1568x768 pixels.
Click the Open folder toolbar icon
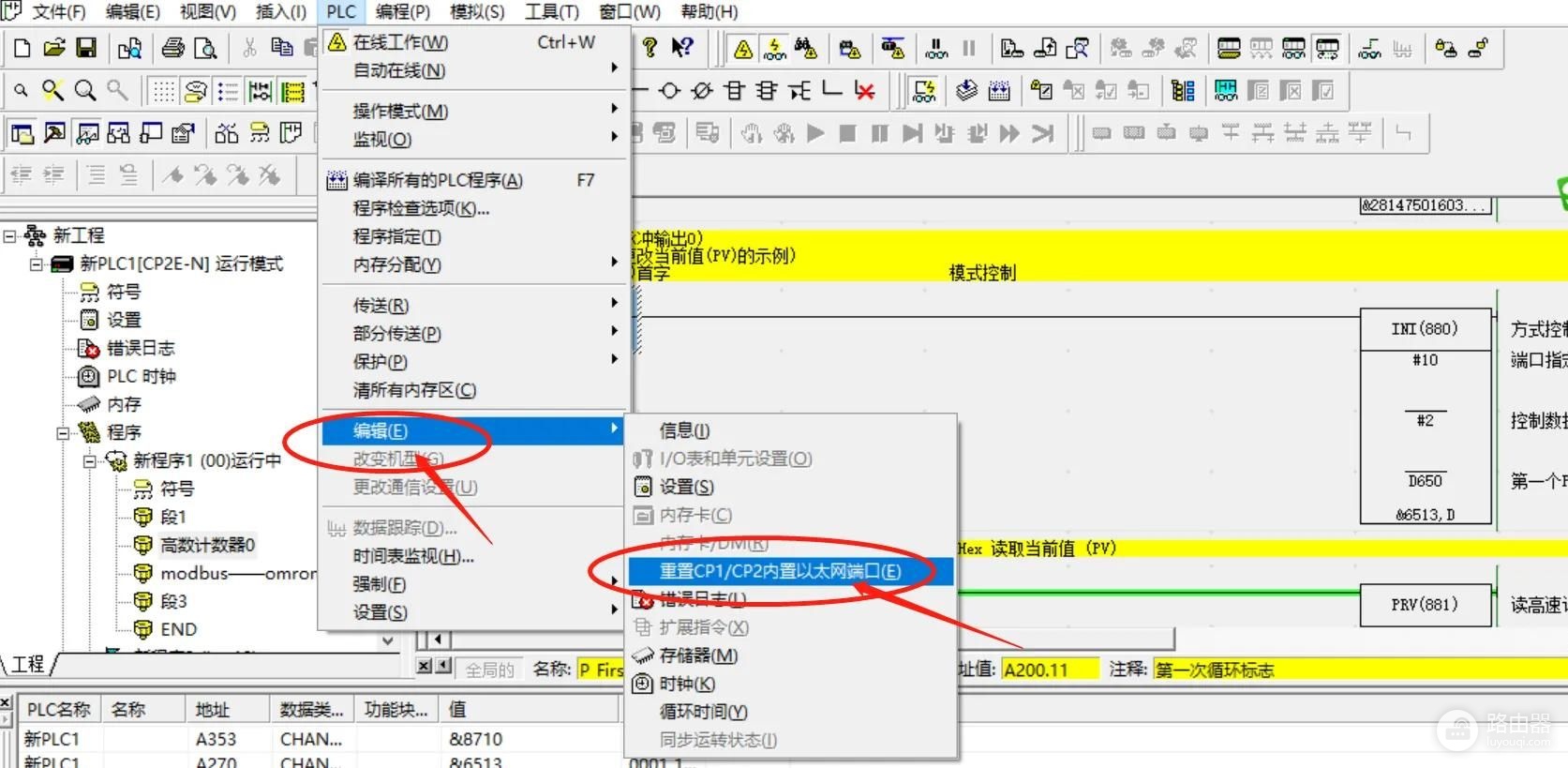(x=54, y=48)
